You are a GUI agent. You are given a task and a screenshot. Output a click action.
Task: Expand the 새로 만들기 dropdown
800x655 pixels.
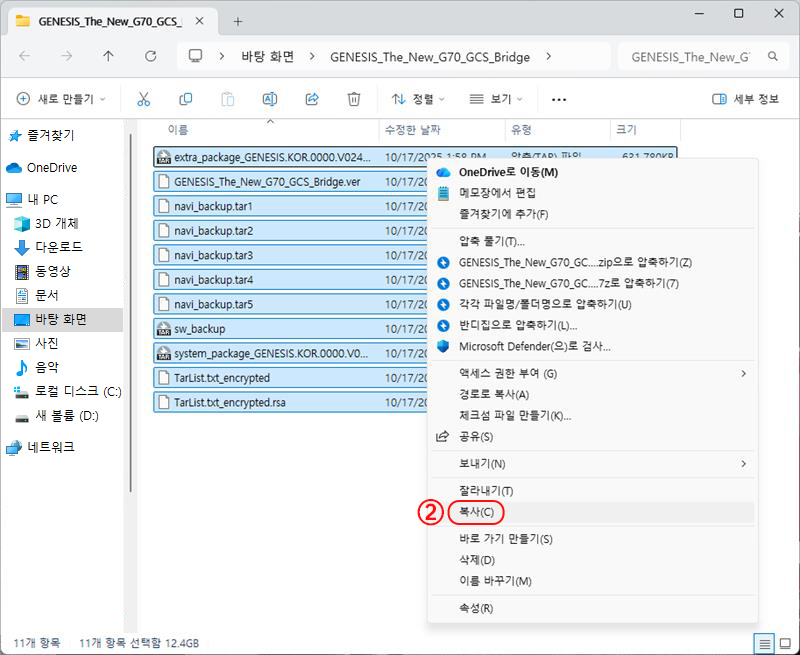pyautogui.click(x=62, y=99)
